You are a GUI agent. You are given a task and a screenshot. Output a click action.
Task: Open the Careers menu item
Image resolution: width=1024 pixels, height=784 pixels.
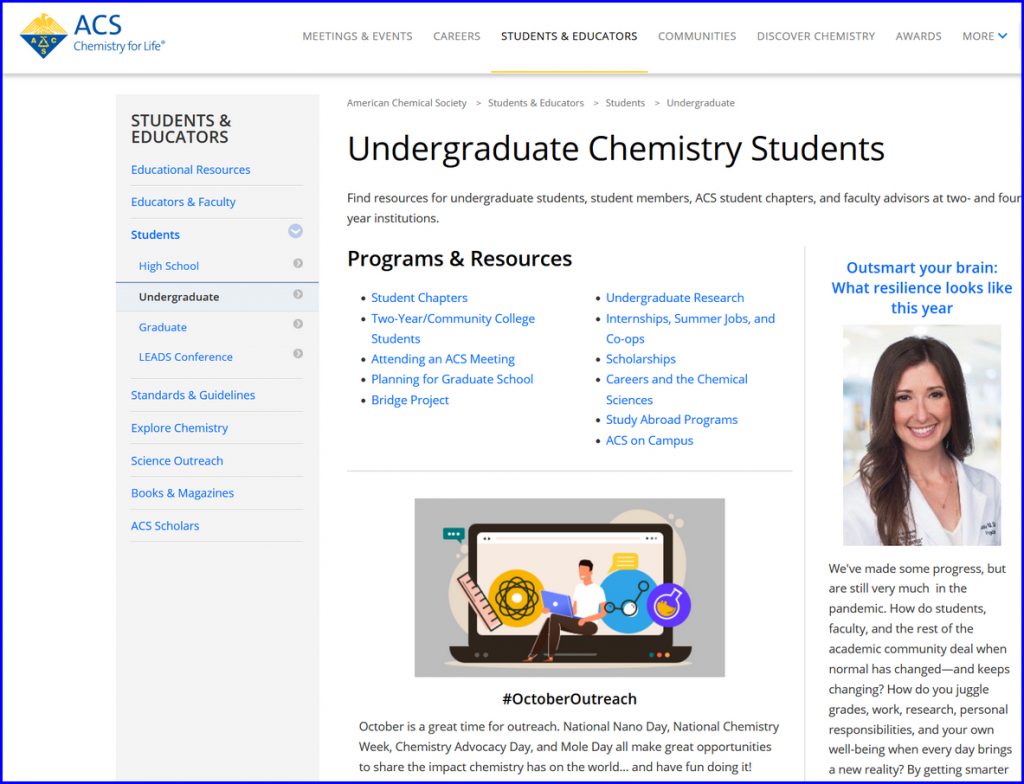tap(456, 36)
